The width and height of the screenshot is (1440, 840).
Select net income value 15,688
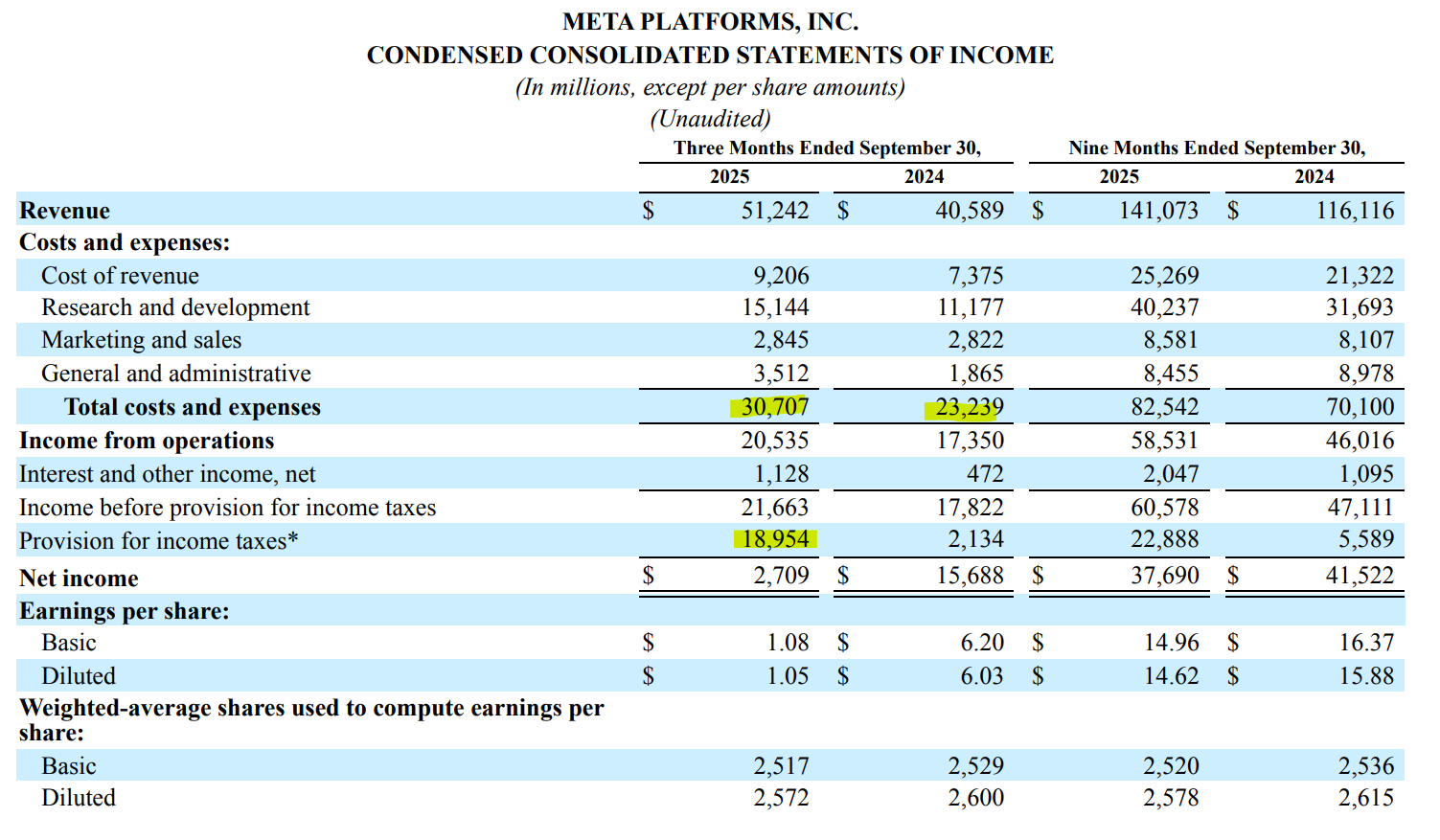pyautogui.click(x=970, y=576)
